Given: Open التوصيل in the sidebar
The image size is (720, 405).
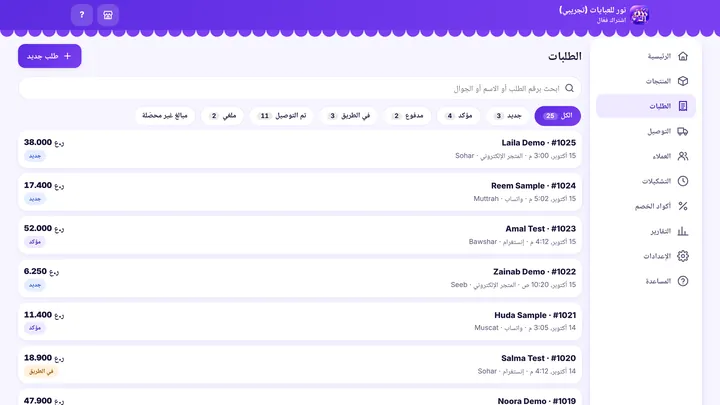Looking at the screenshot, I should click(646, 131).
